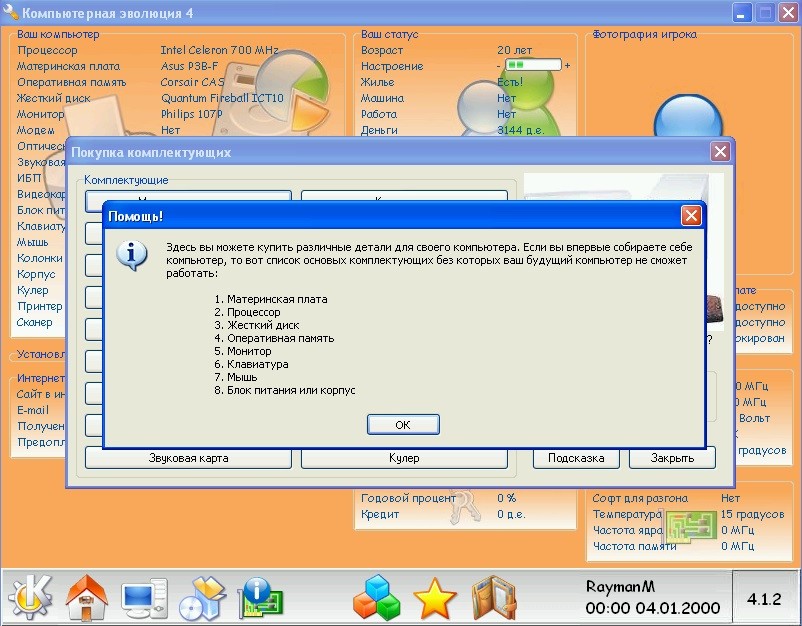Viewport: 802px width, 626px height.
Task: Click the Материнская плата label in Ваш компьютер
Action: [69, 66]
